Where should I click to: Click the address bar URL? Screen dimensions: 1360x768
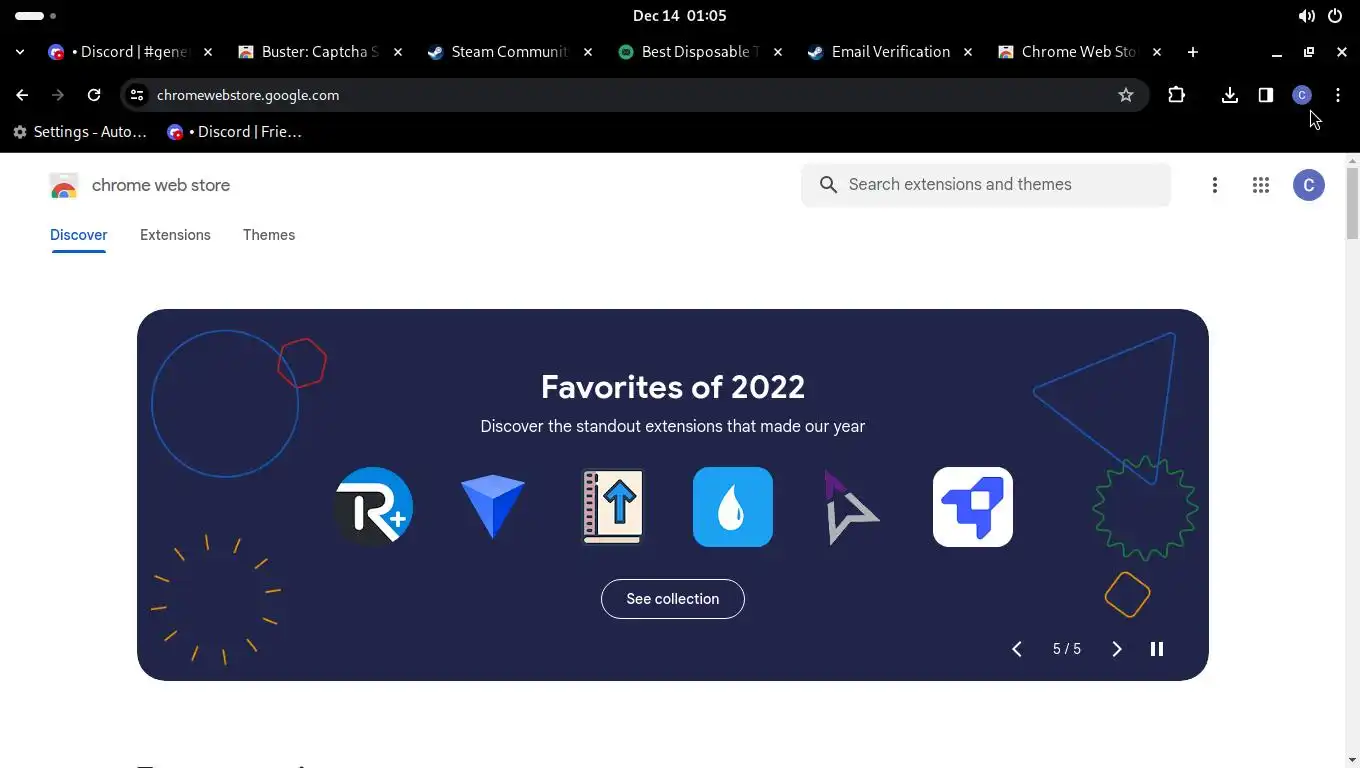click(x=248, y=95)
